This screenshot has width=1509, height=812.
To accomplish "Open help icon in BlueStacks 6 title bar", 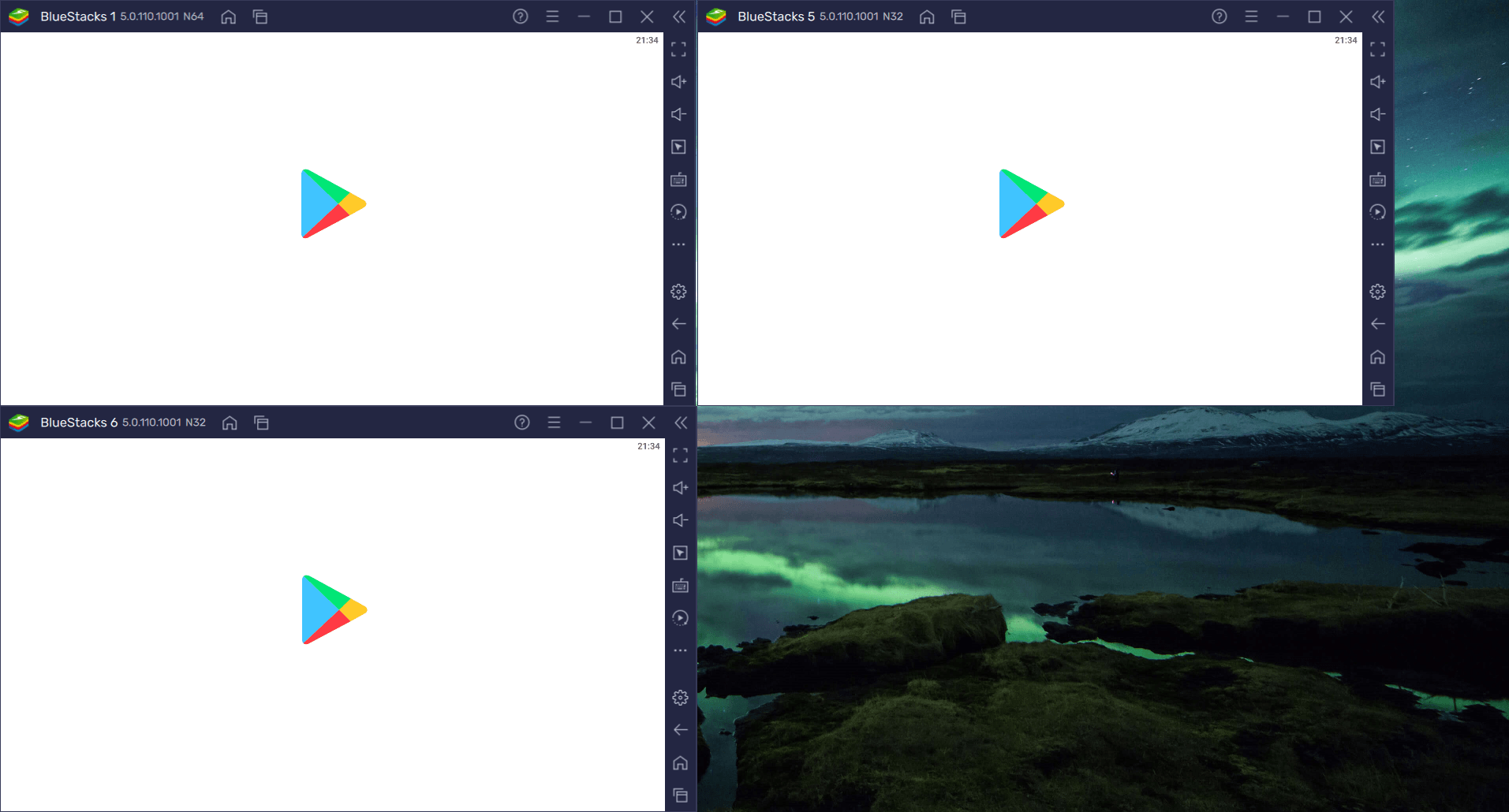I will (x=522, y=423).
